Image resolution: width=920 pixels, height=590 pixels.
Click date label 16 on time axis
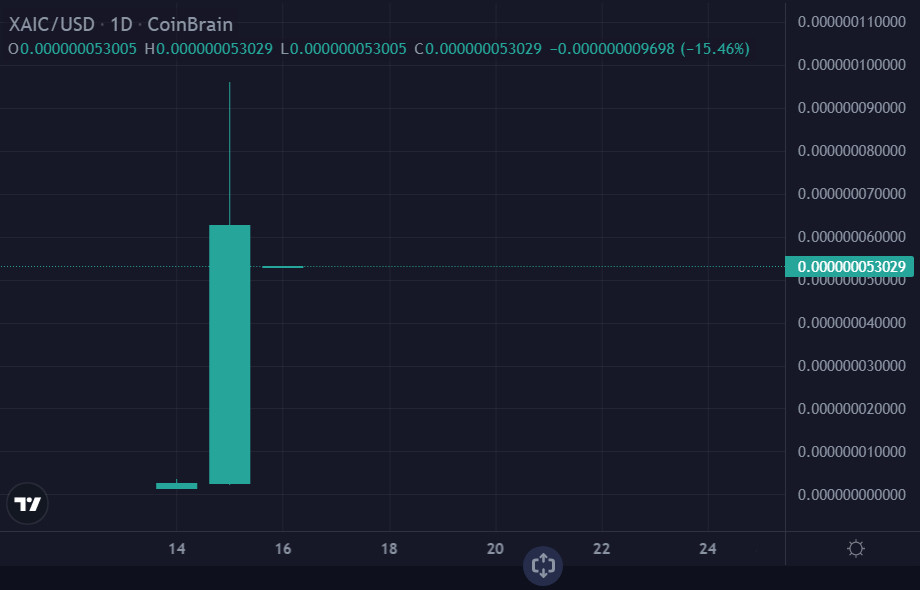(283, 549)
